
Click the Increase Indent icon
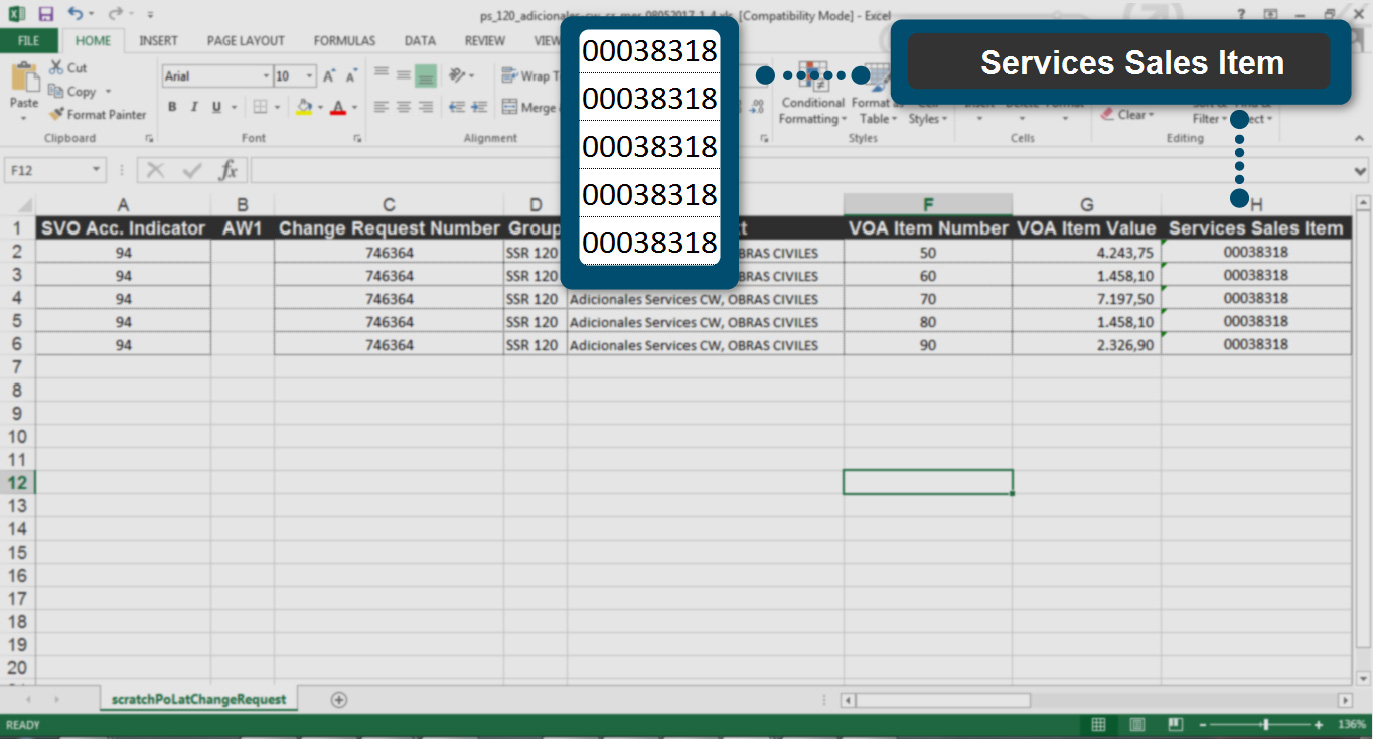481,107
